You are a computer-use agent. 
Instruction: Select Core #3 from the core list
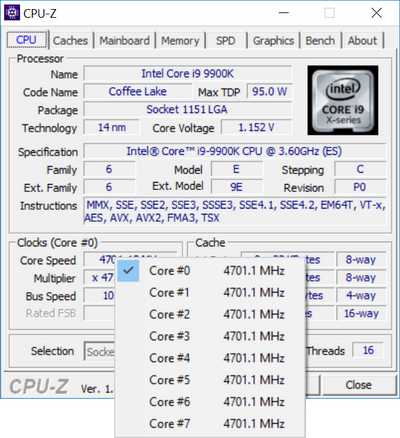pos(210,336)
